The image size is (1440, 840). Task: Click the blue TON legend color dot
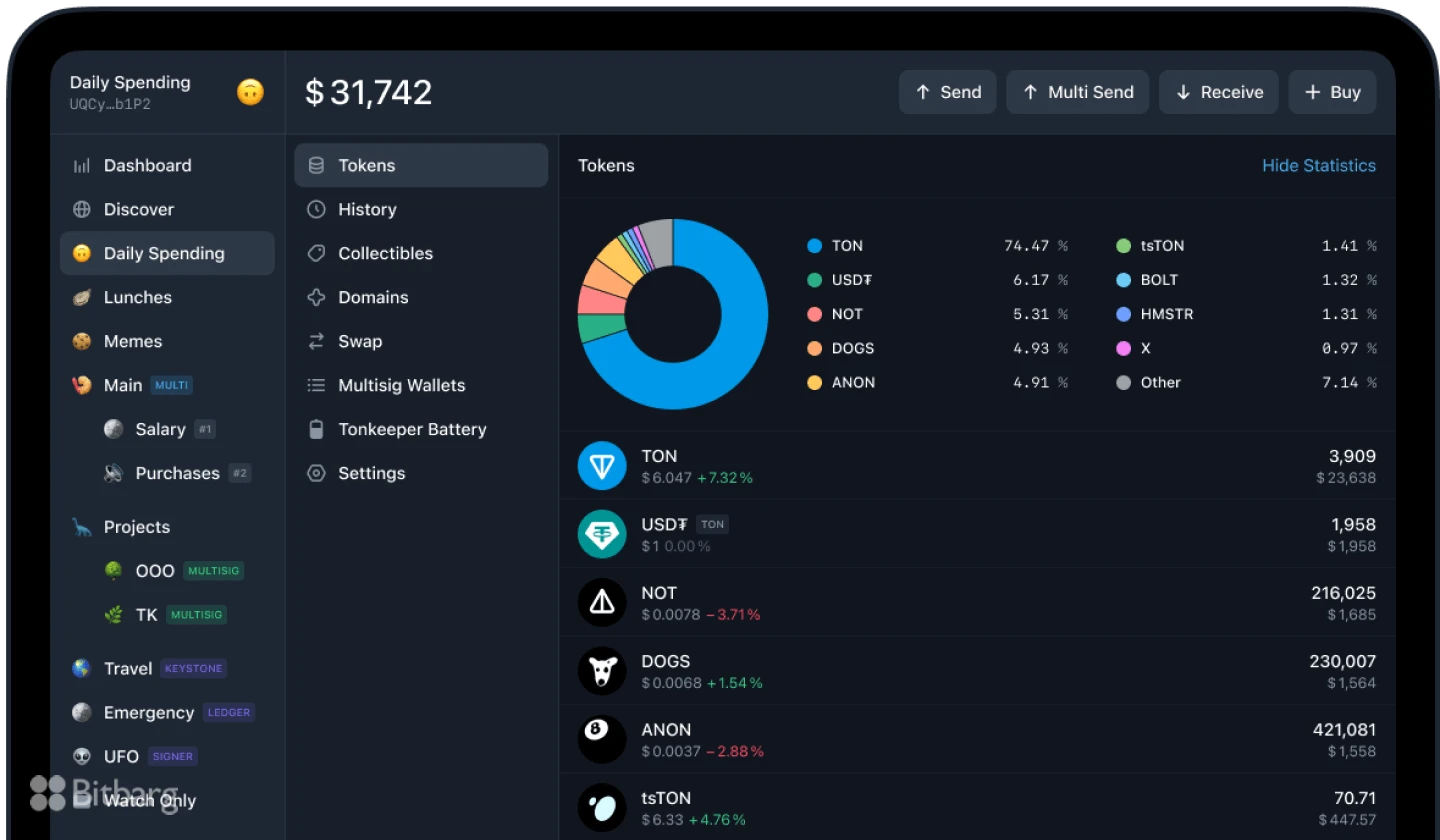[814, 246]
